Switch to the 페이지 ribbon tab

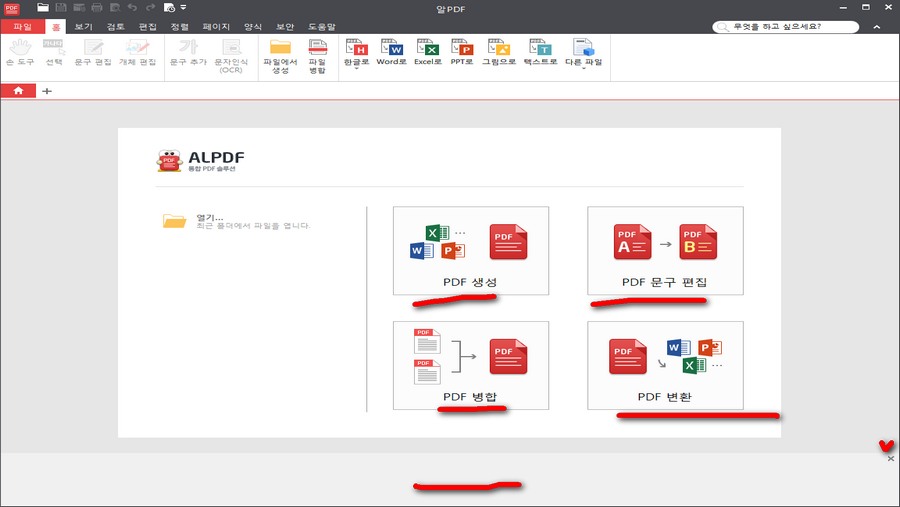pos(216,26)
